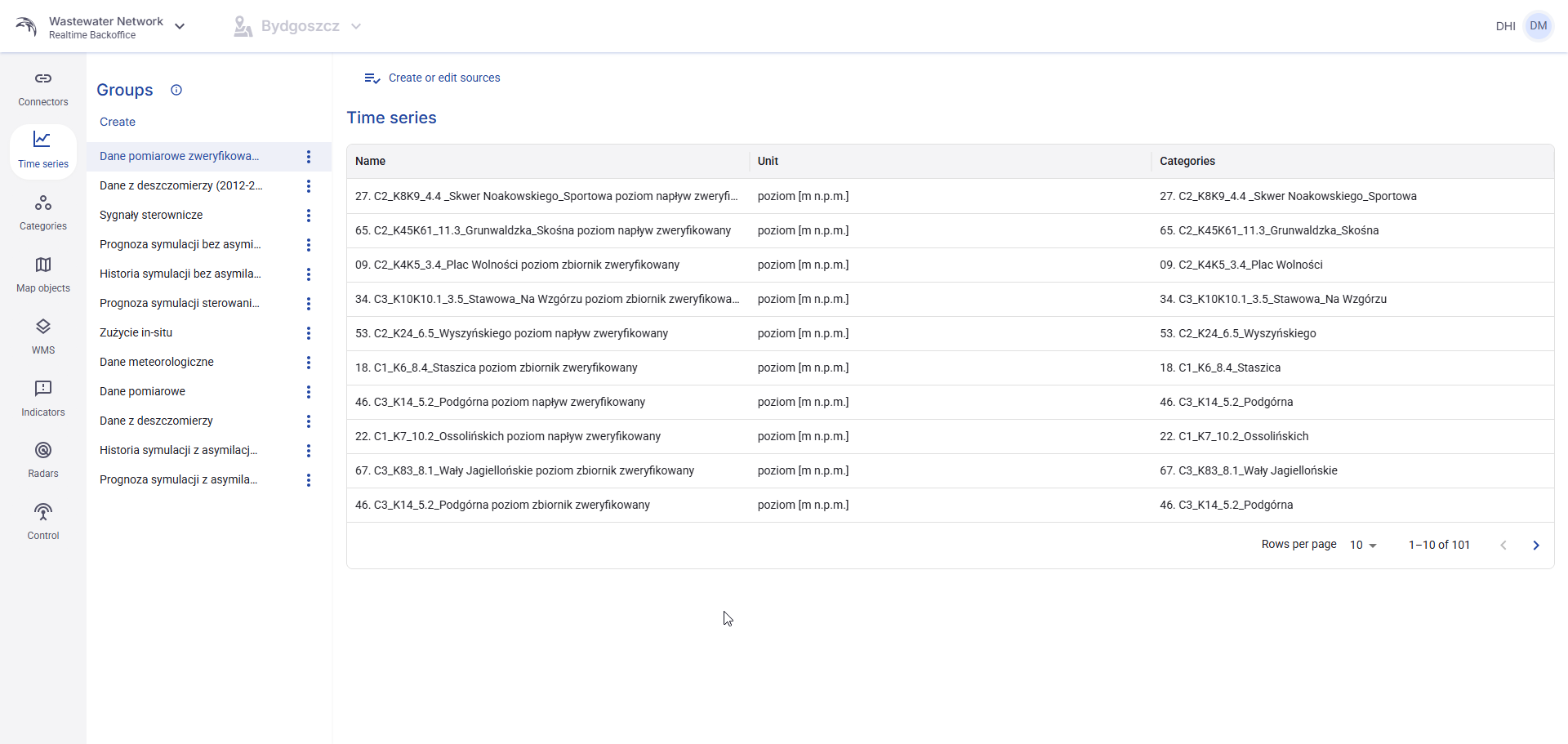Open the Bydgoszcz project dropdown

297,26
